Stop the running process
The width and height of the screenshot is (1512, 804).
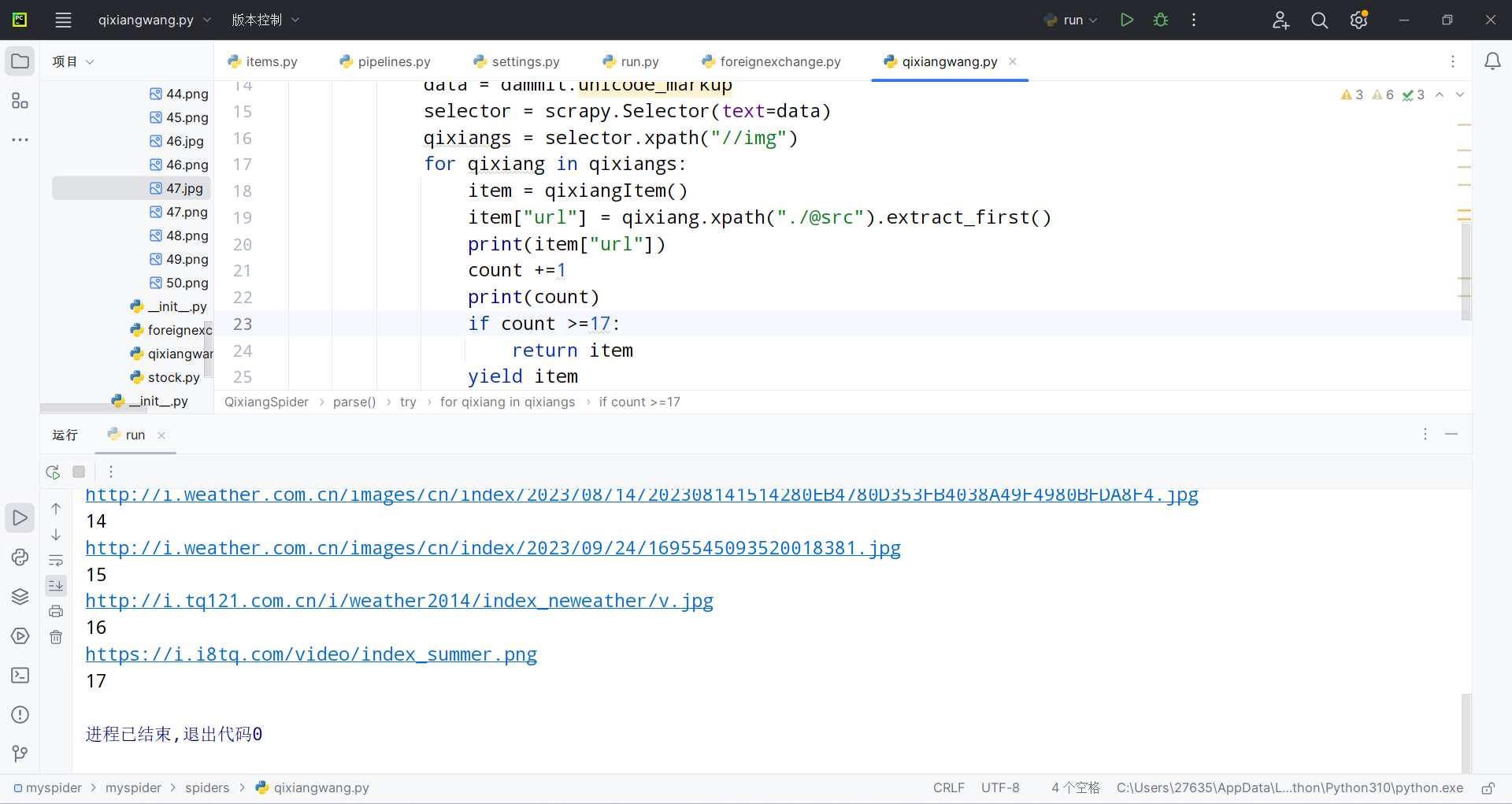(79, 472)
